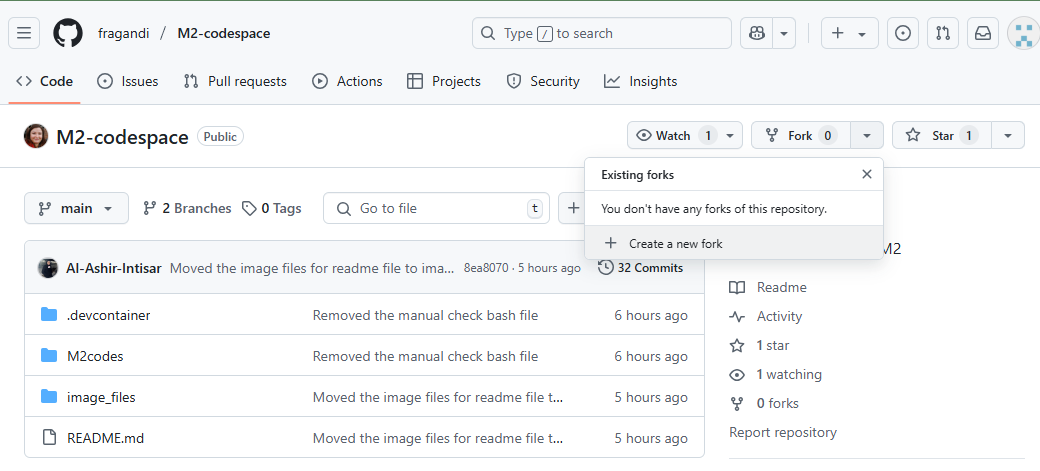
Task: Open the hamburger navigation menu
Action: [x=24, y=33]
